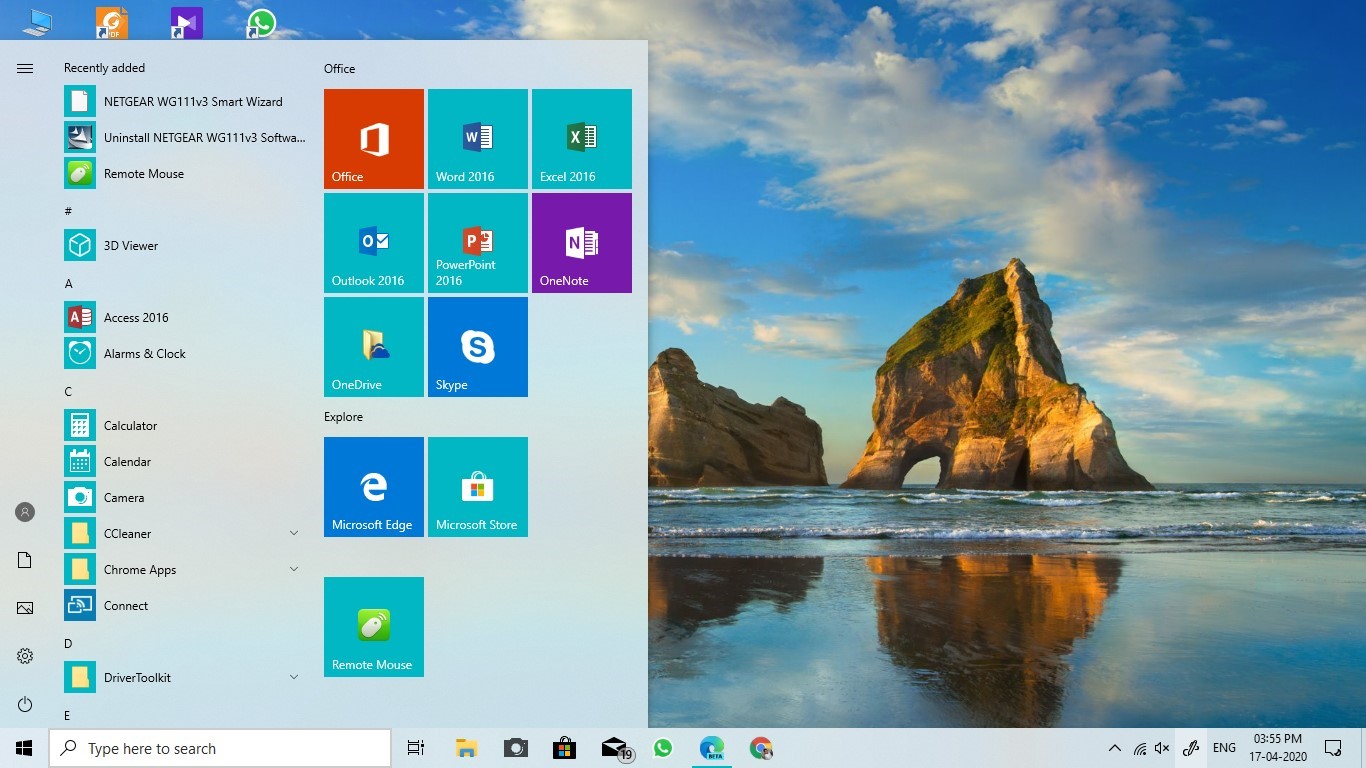Jump to apps via the '#' letter header

pos(68,211)
